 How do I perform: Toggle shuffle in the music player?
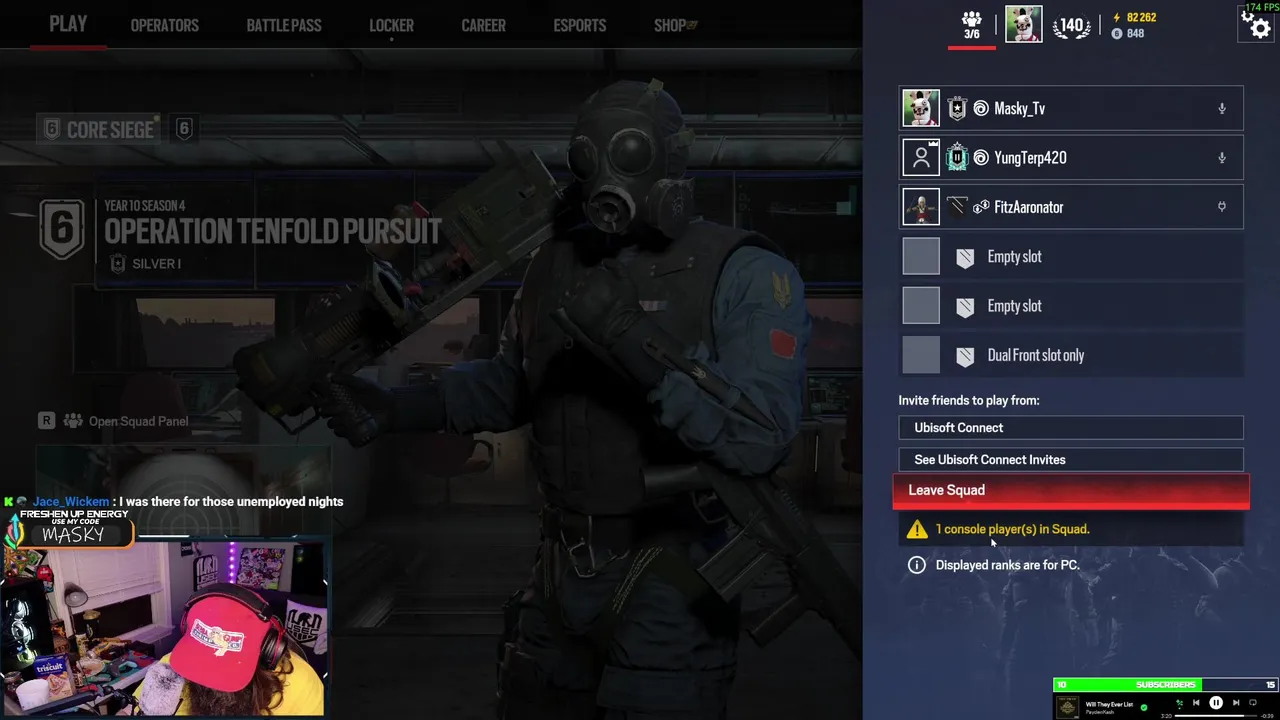(x=1179, y=703)
